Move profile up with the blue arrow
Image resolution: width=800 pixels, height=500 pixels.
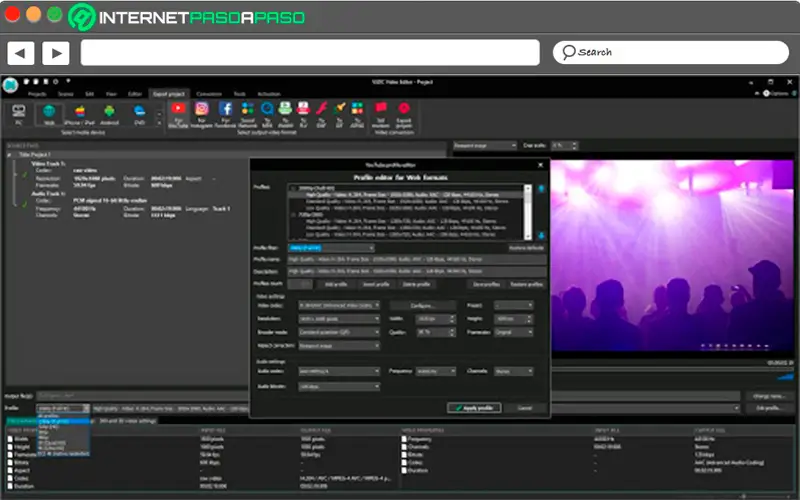541,189
